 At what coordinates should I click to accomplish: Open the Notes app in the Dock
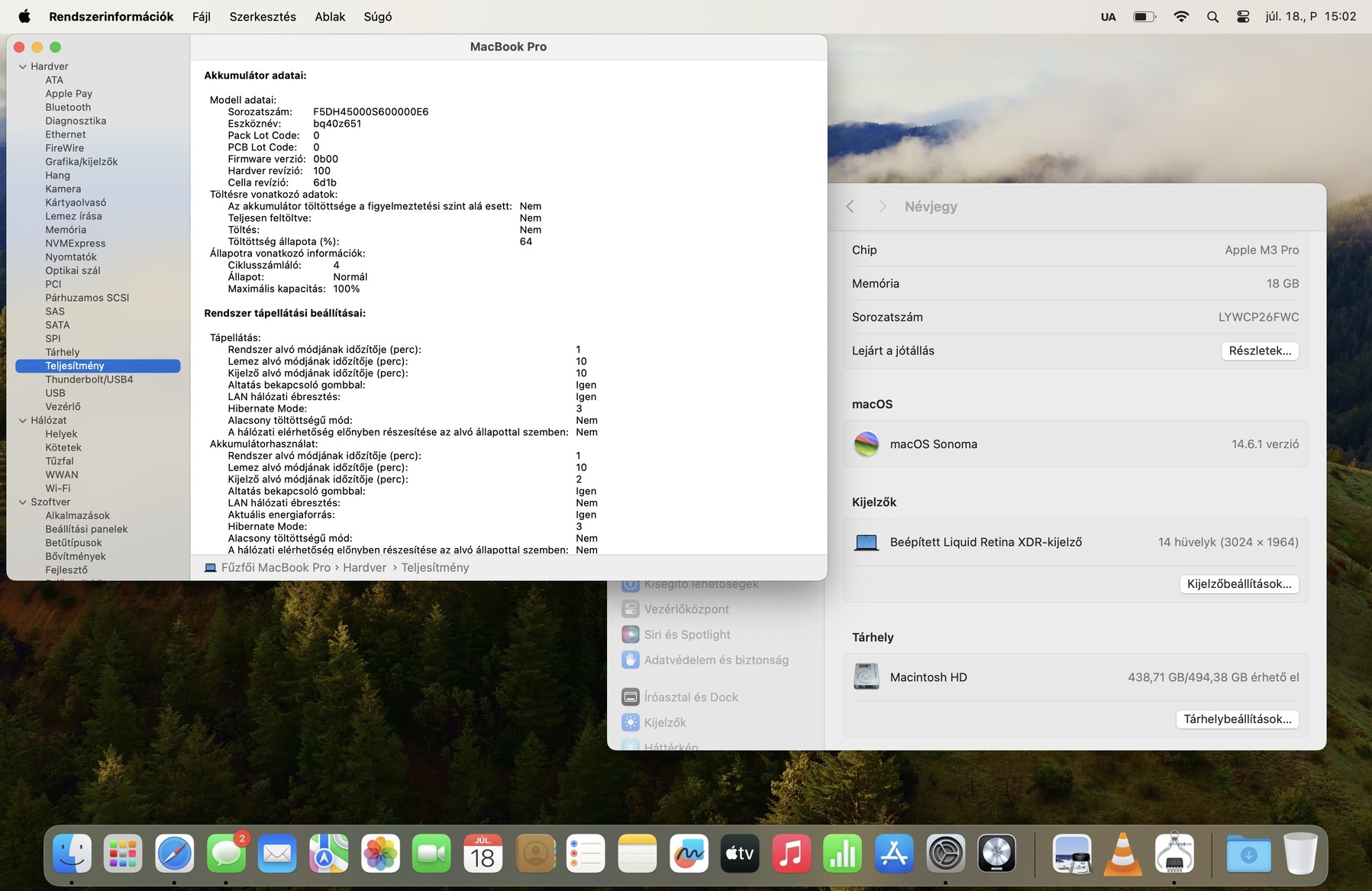click(x=638, y=853)
